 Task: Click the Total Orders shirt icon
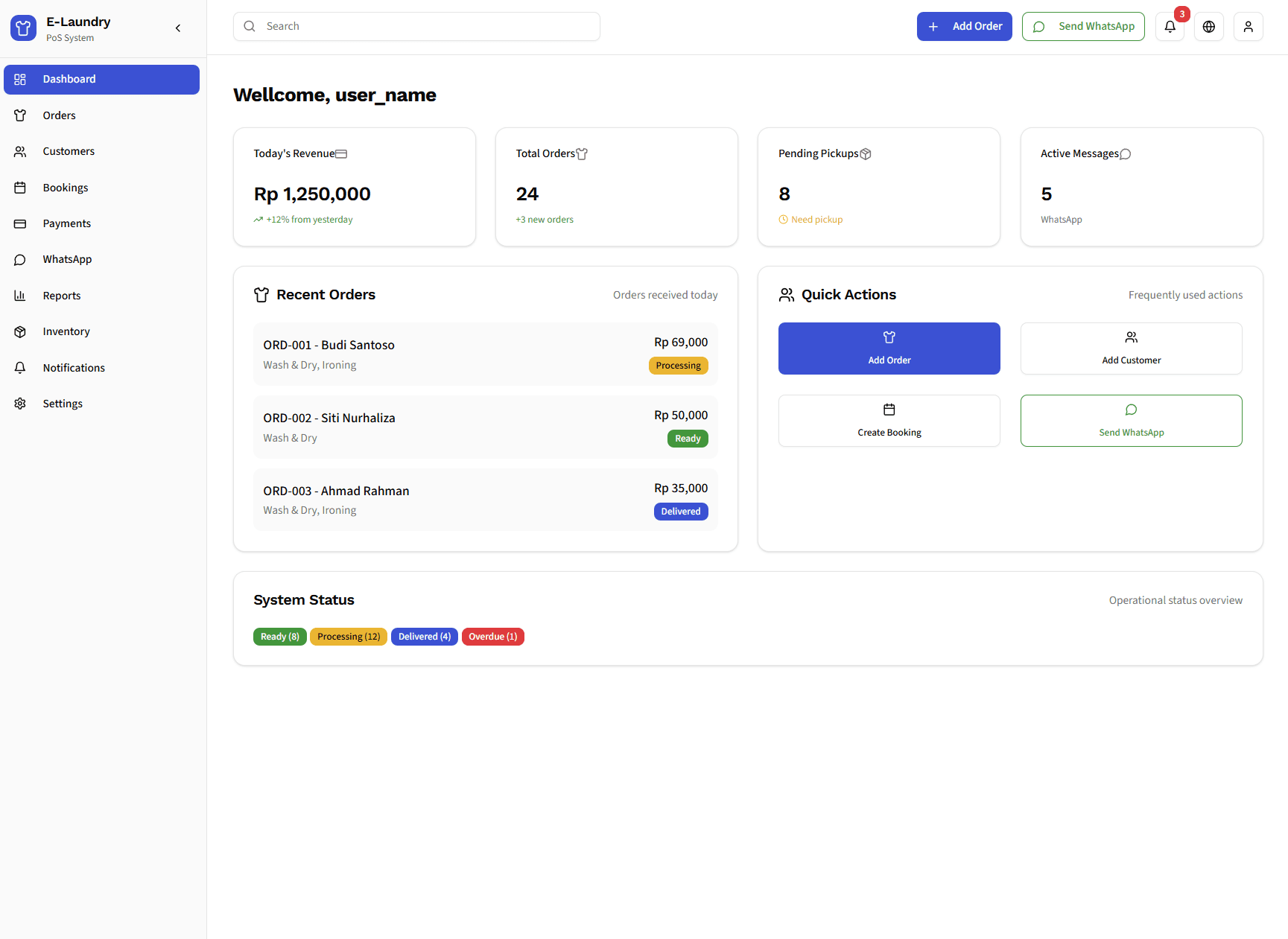pos(582,154)
